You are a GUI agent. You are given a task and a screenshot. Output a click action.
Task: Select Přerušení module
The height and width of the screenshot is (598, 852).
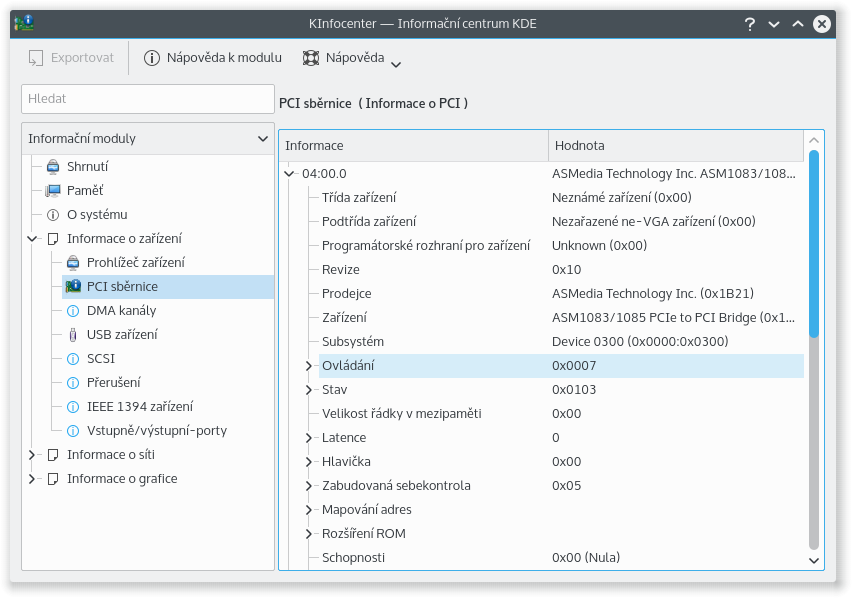114,382
